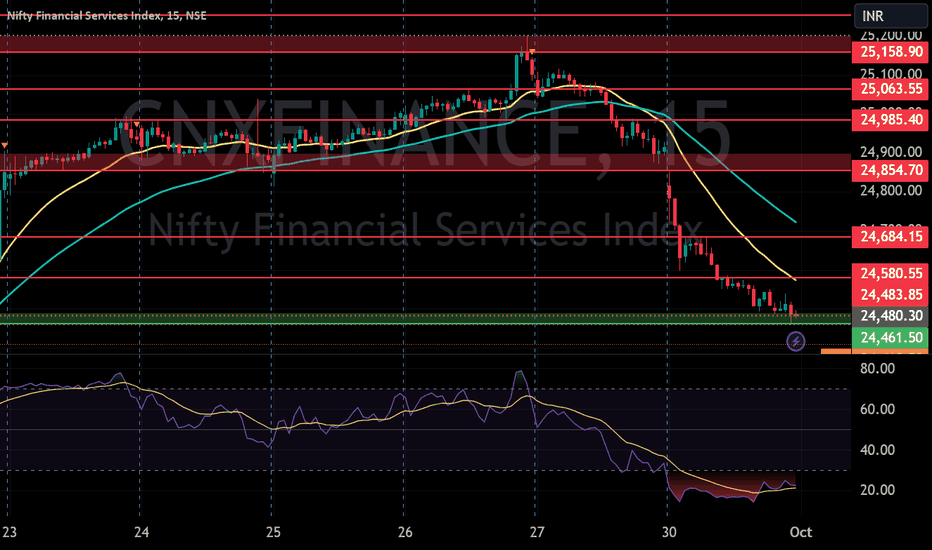This screenshot has width=932, height=550.
Task: Click the 25,100.00 price scale value
Action: click(x=891, y=74)
